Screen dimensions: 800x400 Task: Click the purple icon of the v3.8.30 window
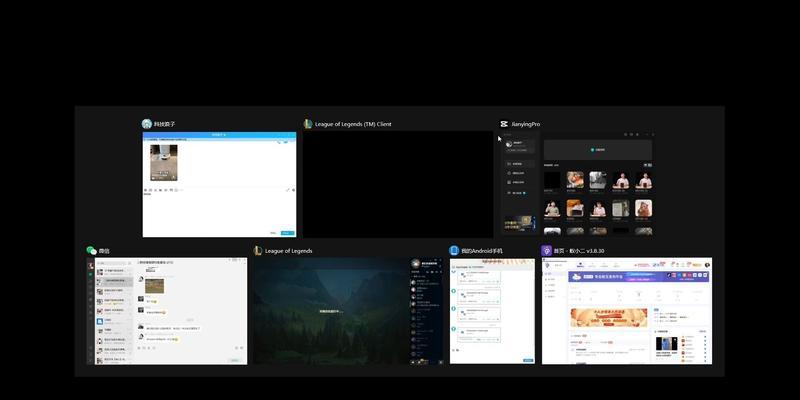pos(546,251)
